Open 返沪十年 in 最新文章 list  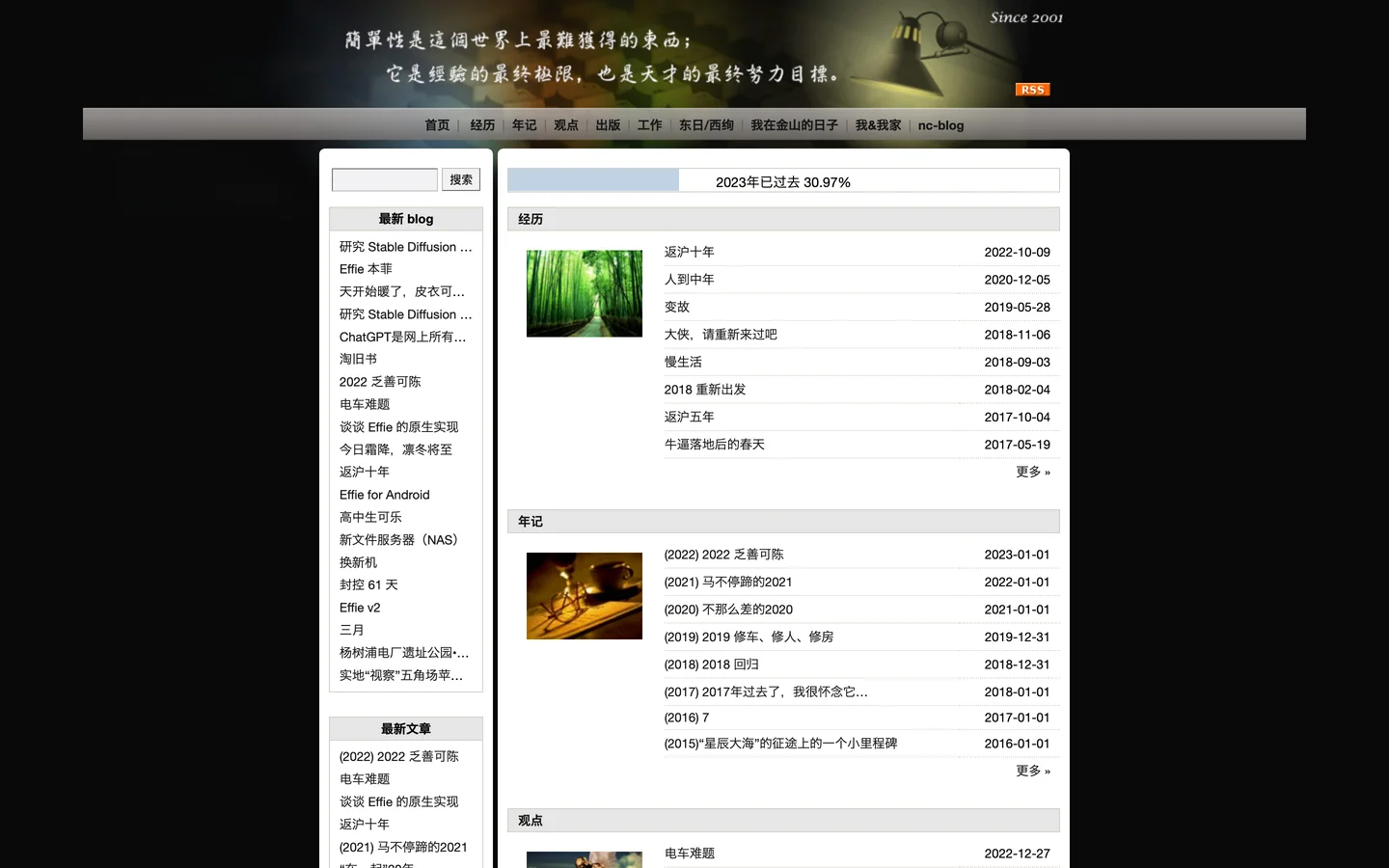point(364,825)
